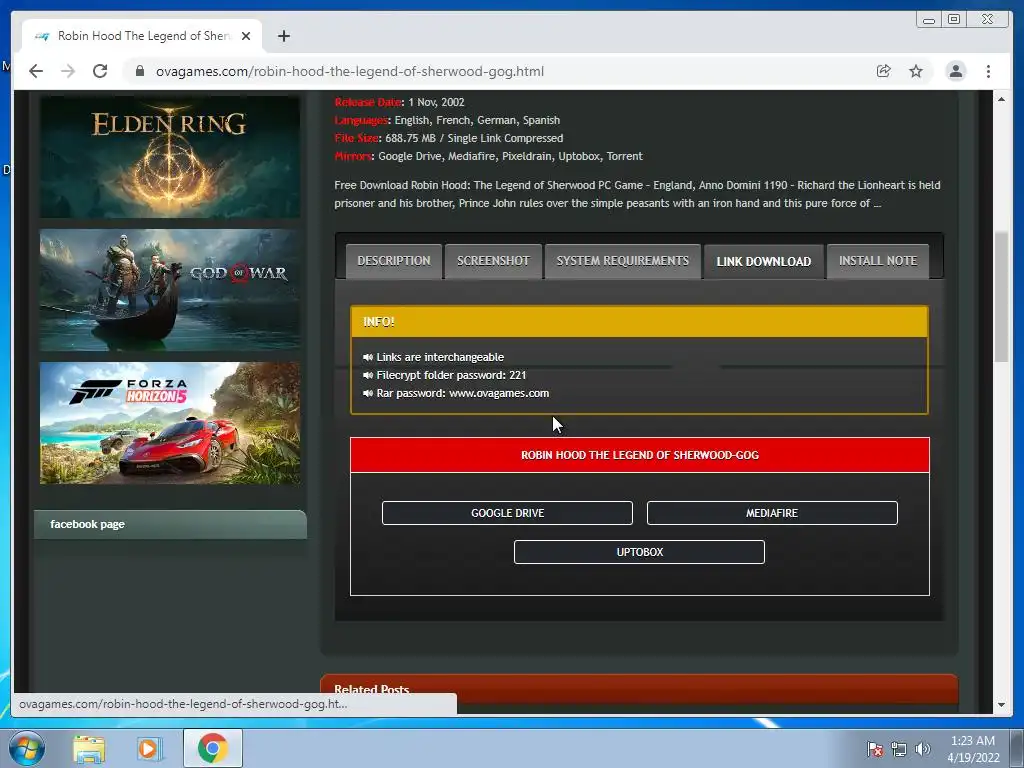The width and height of the screenshot is (1024, 768).
Task: Click the Languages line
Action: point(447,120)
